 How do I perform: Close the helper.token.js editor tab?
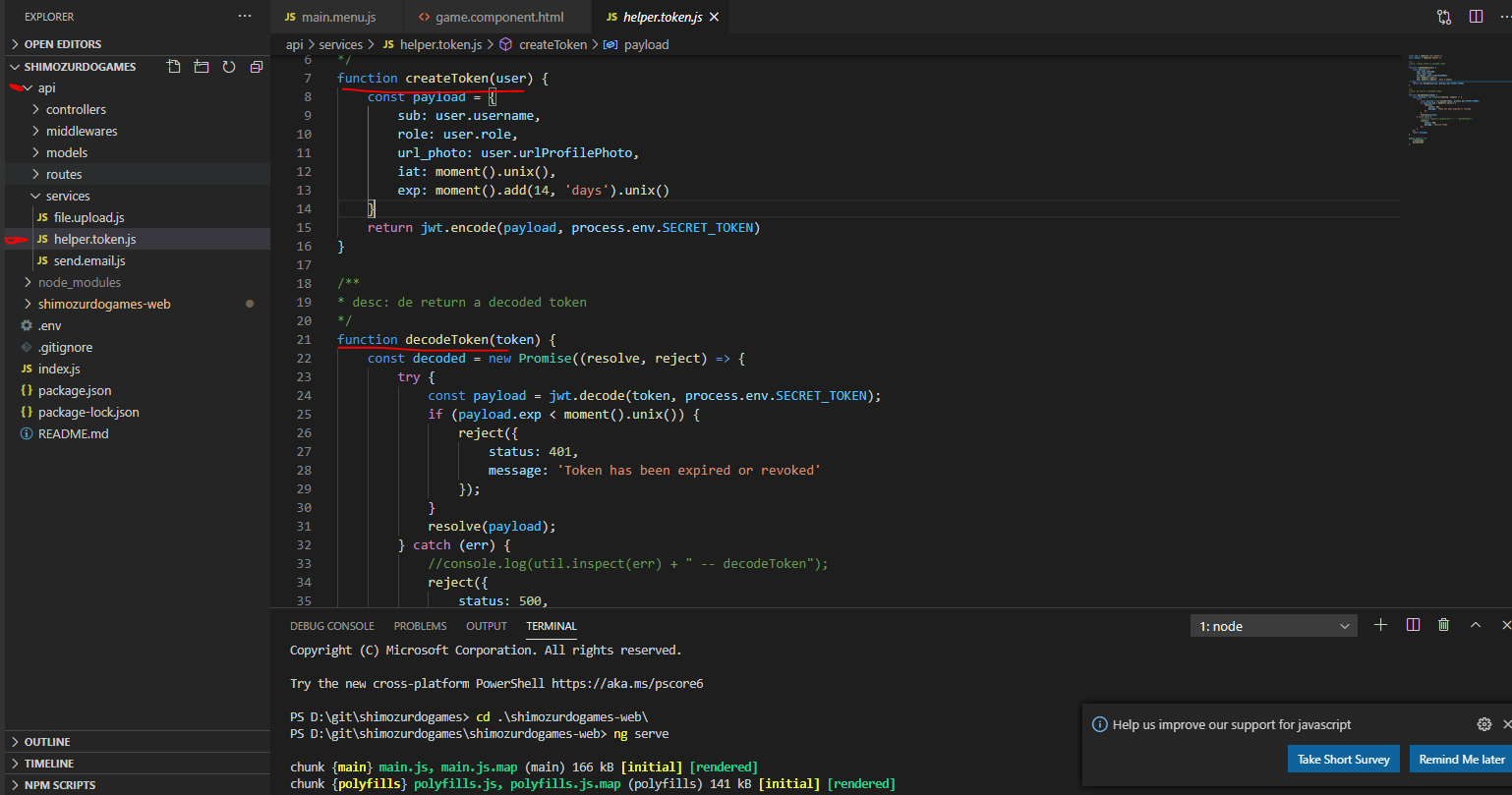point(714,18)
